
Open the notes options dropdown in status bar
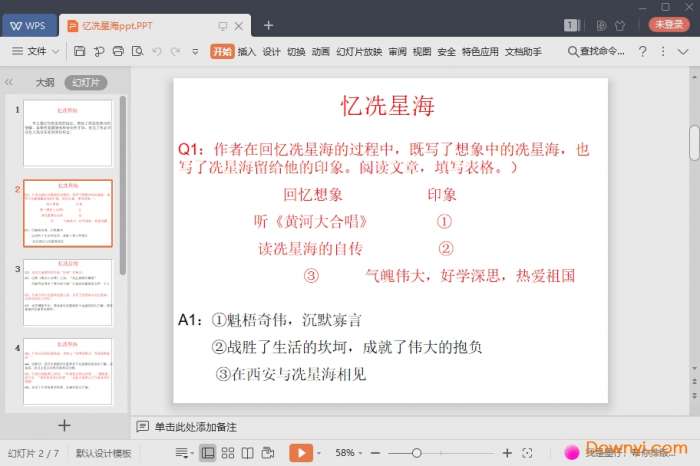184,453
